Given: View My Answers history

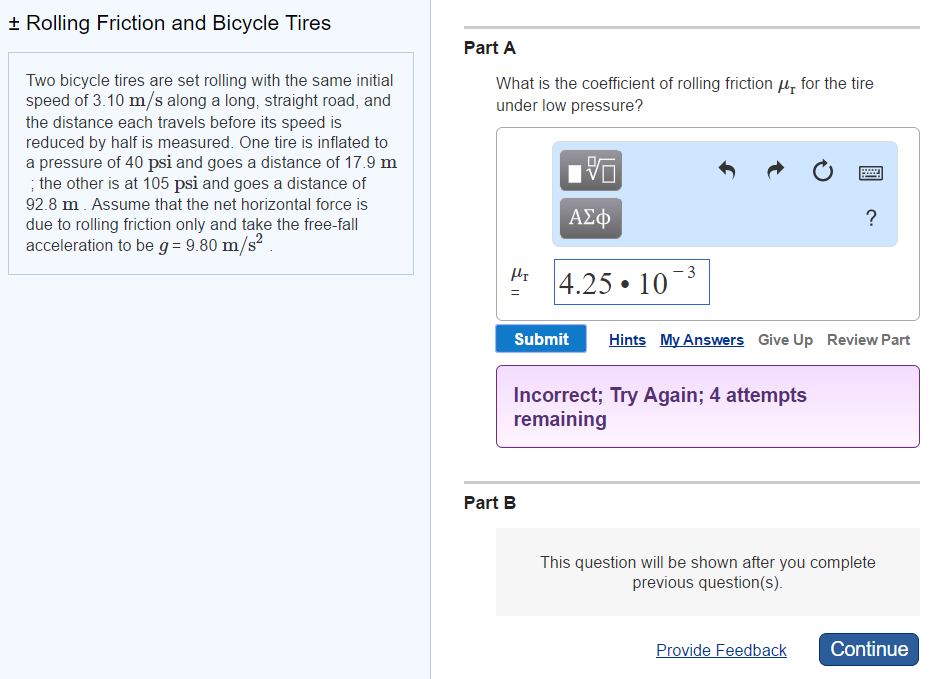Looking at the screenshot, I should point(701,340).
